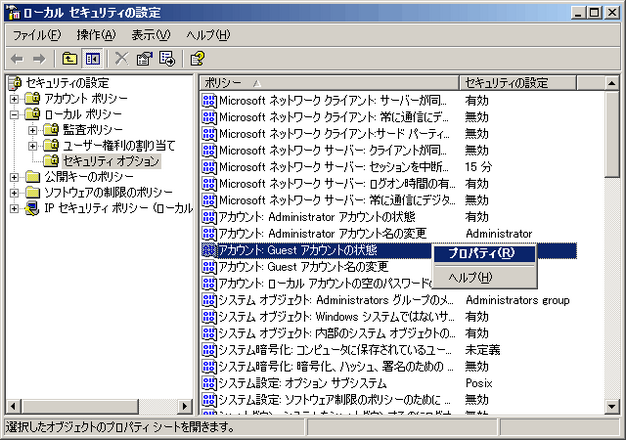This screenshot has height=440, width=626.
Task: Click tree pane left scroll arrow
Action: (x=13, y=407)
